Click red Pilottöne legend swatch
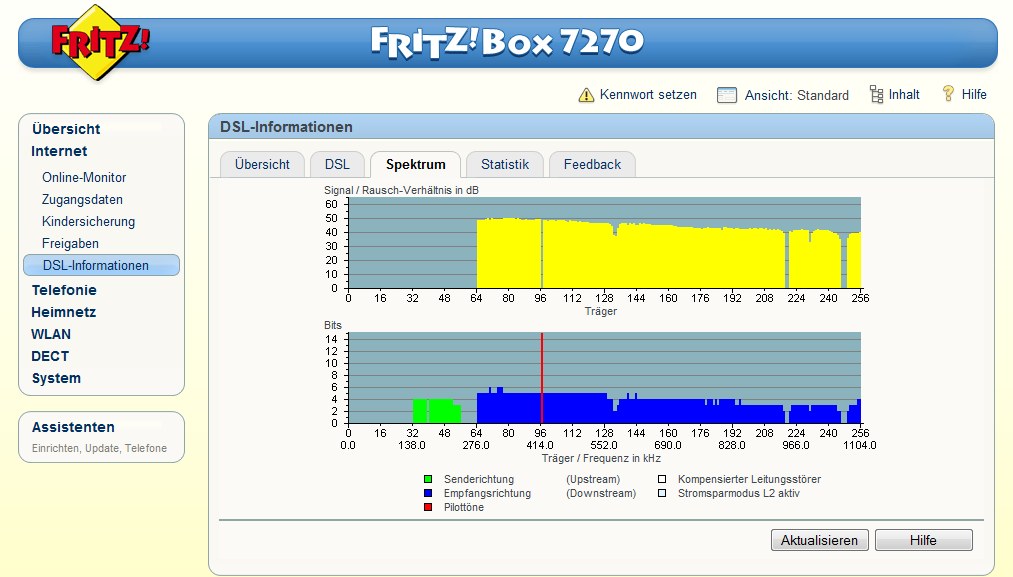The height and width of the screenshot is (577, 1013). point(428,507)
